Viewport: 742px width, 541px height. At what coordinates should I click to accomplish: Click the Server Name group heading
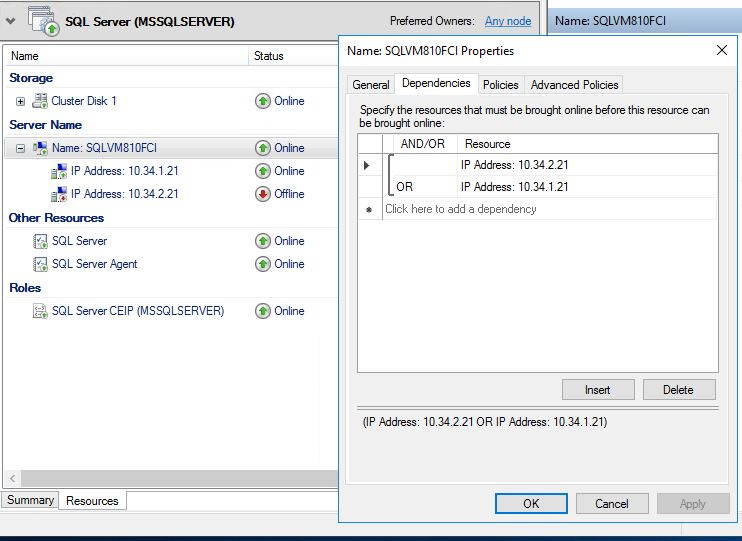pyautogui.click(x=45, y=125)
